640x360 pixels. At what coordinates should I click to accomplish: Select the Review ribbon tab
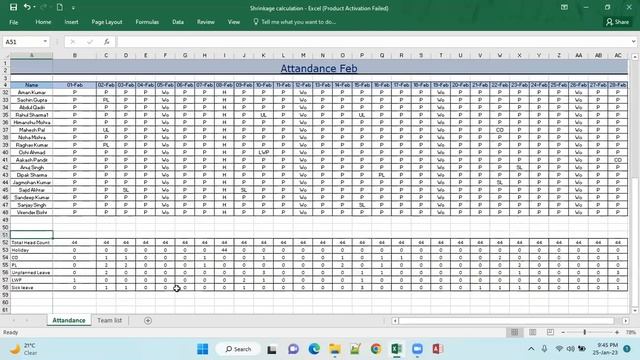[x=206, y=22]
